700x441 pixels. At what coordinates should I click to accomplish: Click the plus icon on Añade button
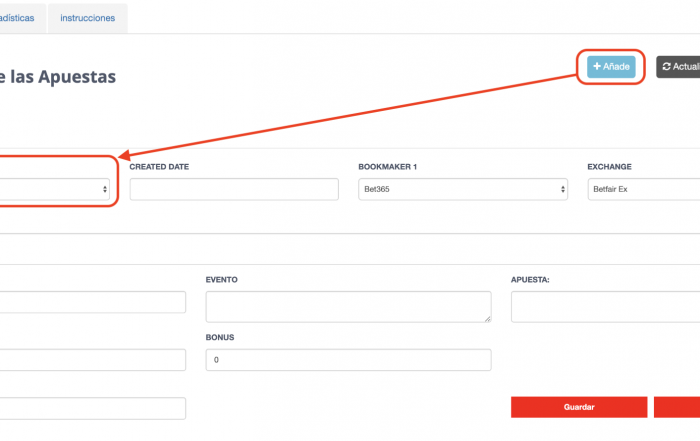[x=597, y=67]
